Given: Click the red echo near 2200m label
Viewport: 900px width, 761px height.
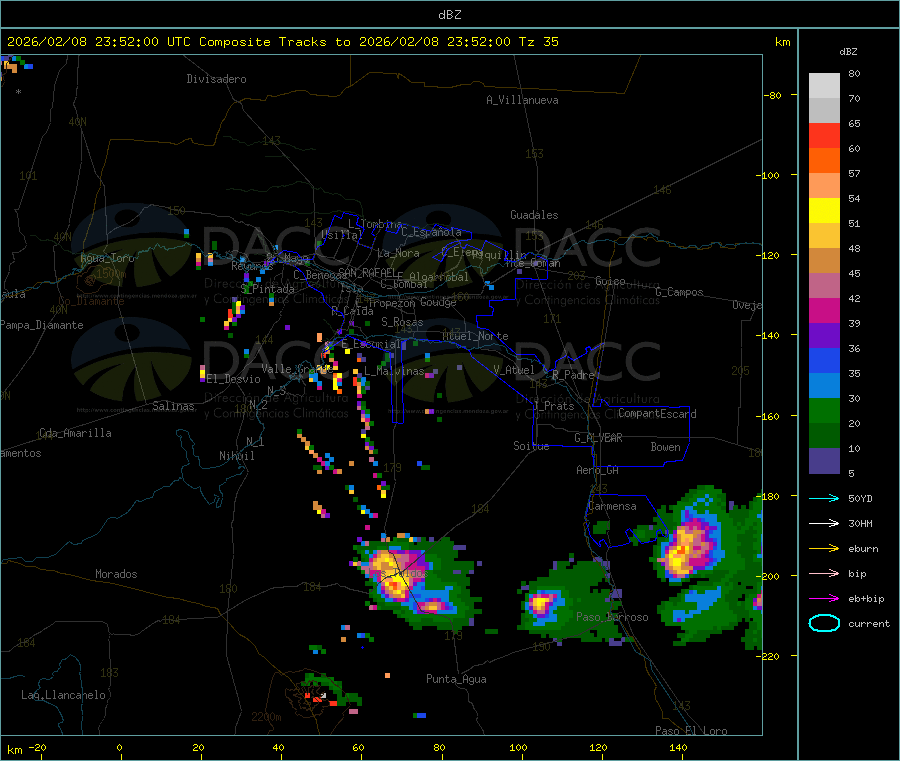Looking at the screenshot, I should (315, 697).
